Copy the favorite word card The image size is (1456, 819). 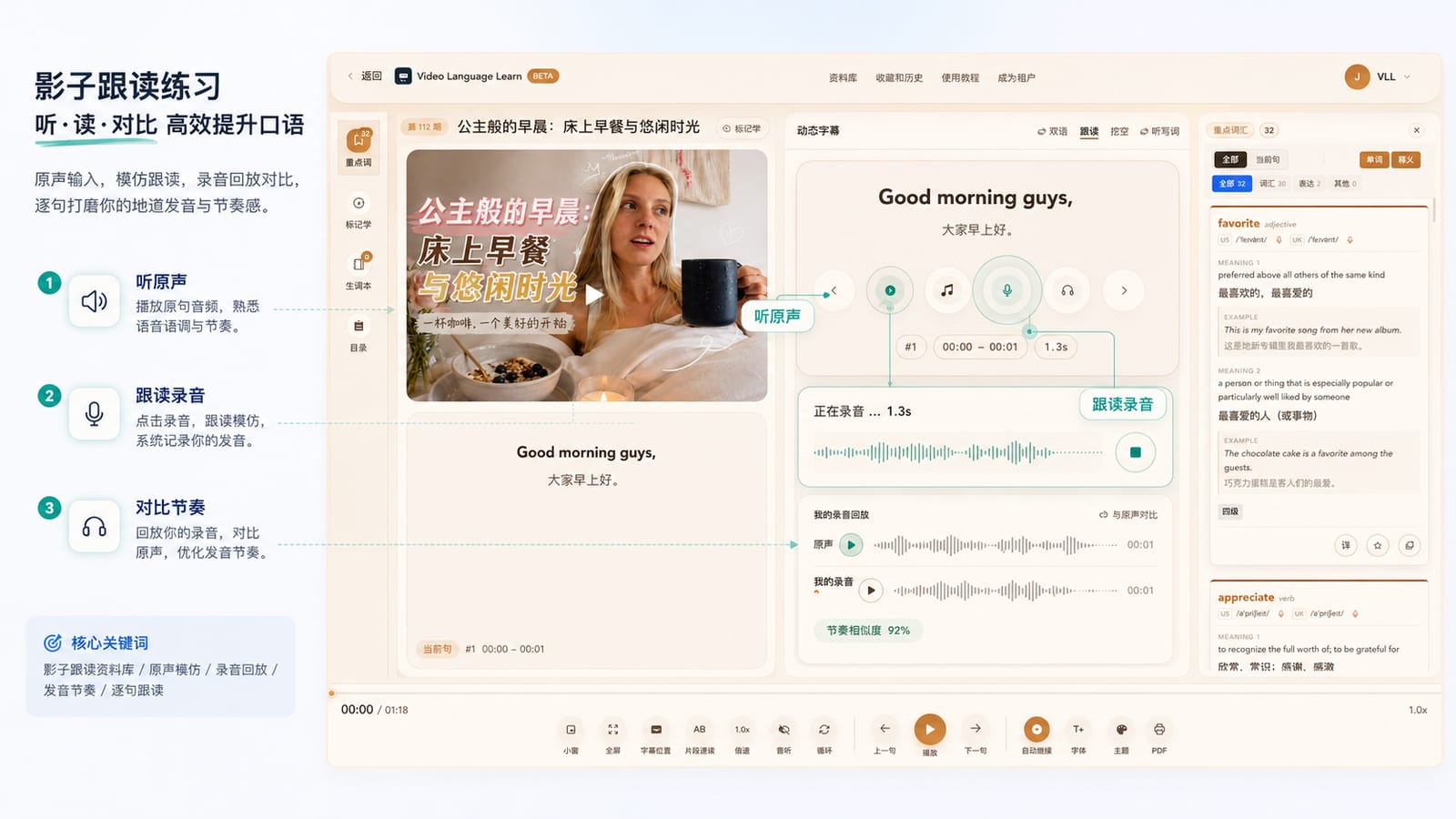[x=1410, y=545]
